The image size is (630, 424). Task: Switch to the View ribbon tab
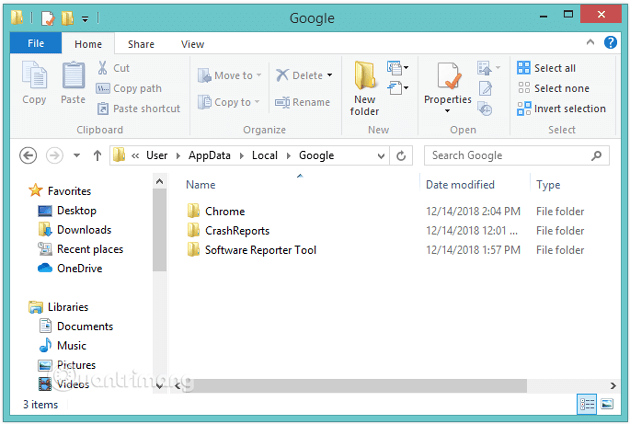click(x=192, y=44)
